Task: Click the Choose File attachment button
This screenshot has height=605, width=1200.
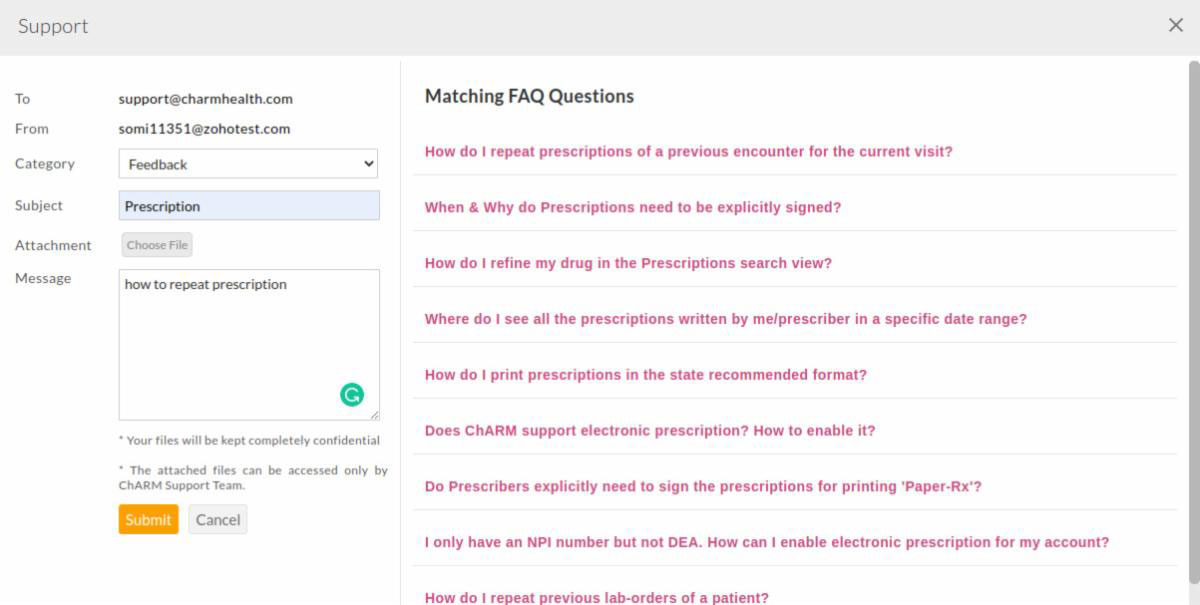Action: (157, 245)
